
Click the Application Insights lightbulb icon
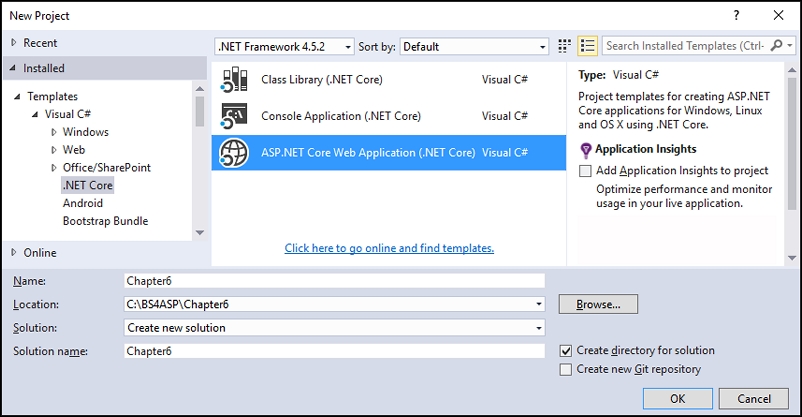(586, 150)
